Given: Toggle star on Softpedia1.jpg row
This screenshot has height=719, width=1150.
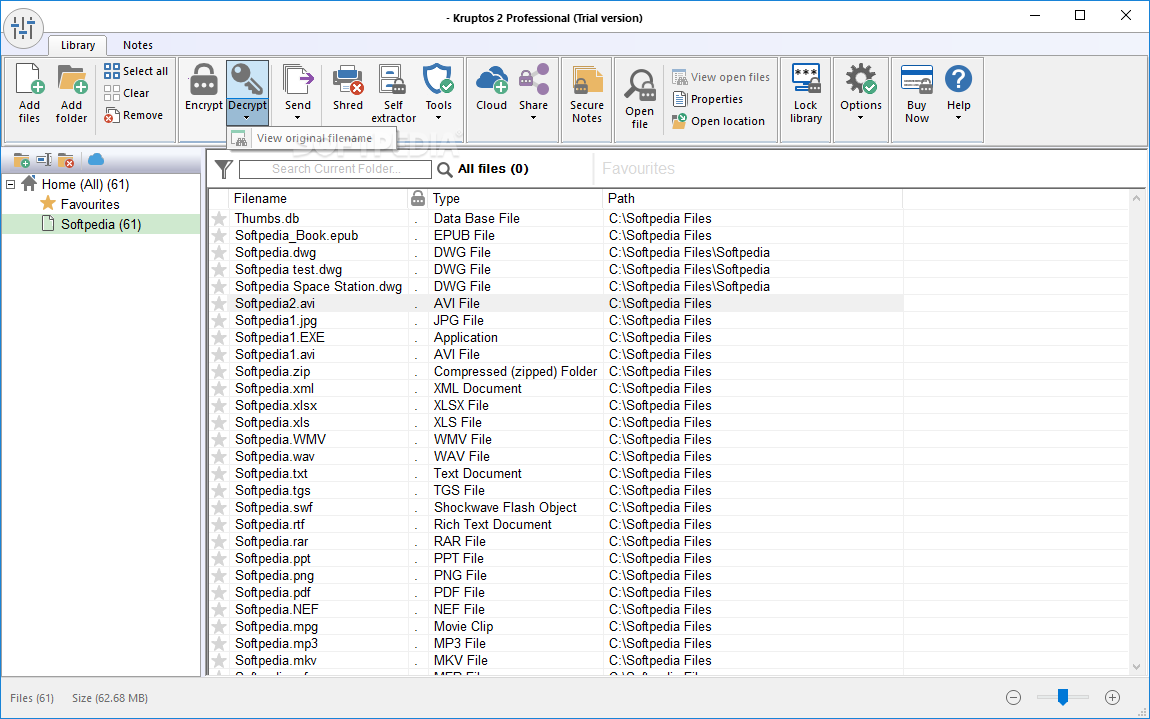Looking at the screenshot, I should pos(219,321).
